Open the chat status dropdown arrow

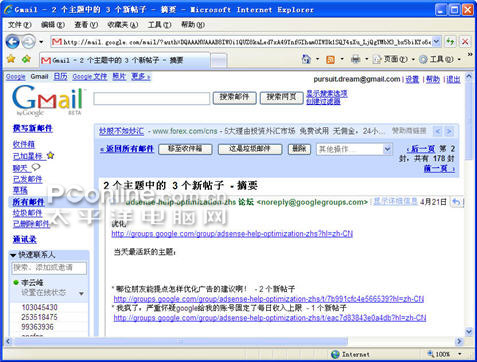point(81,294)
